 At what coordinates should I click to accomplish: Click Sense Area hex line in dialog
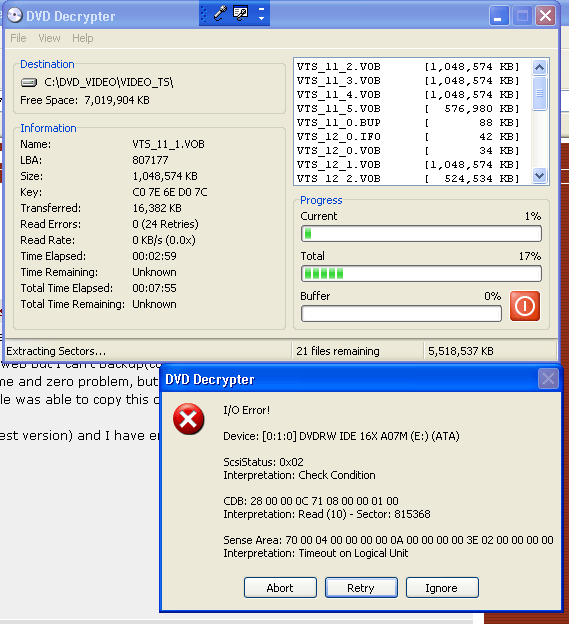coord(388,540)
